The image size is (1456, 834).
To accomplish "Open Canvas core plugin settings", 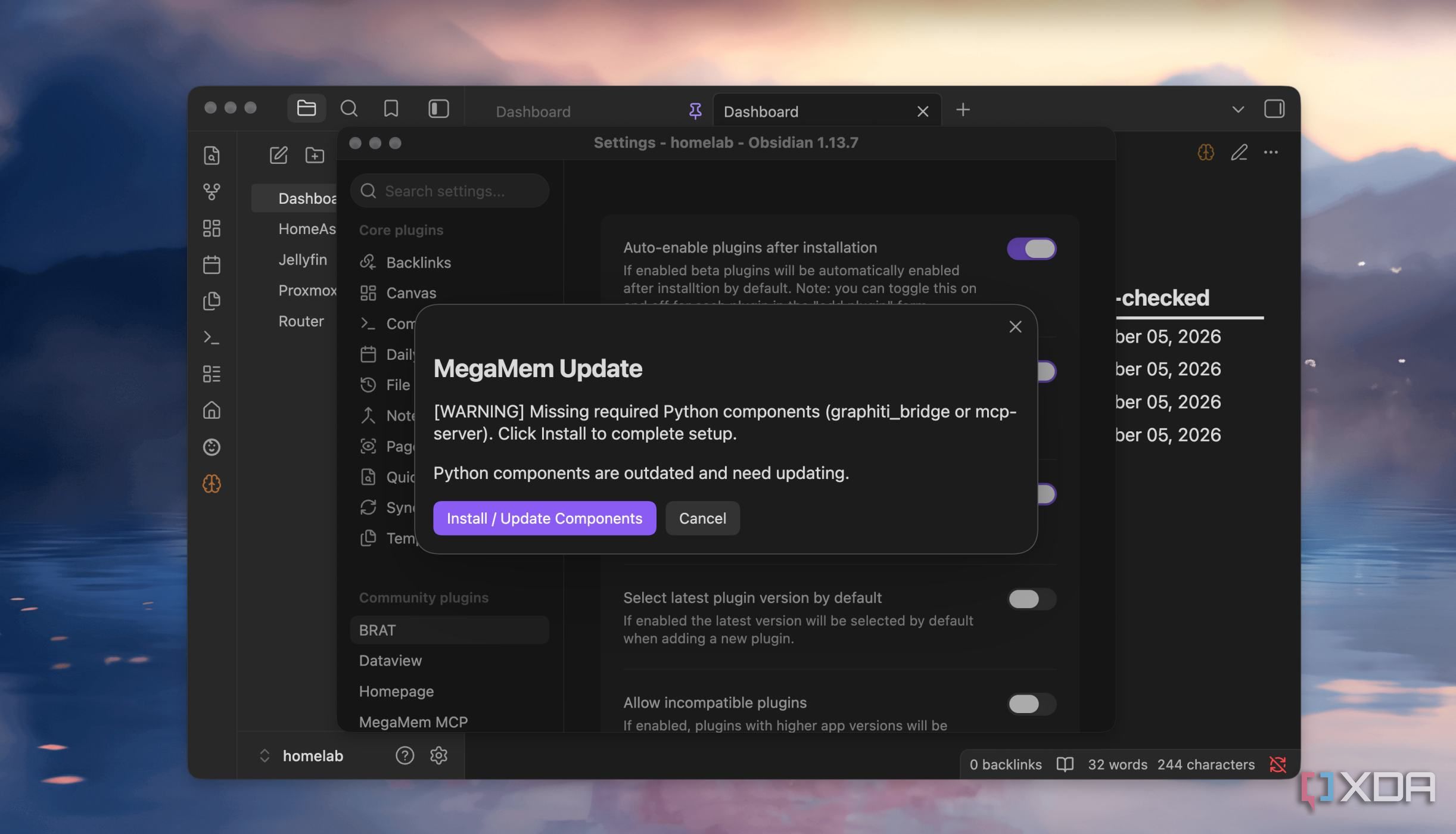I will [x=449, y=293].
